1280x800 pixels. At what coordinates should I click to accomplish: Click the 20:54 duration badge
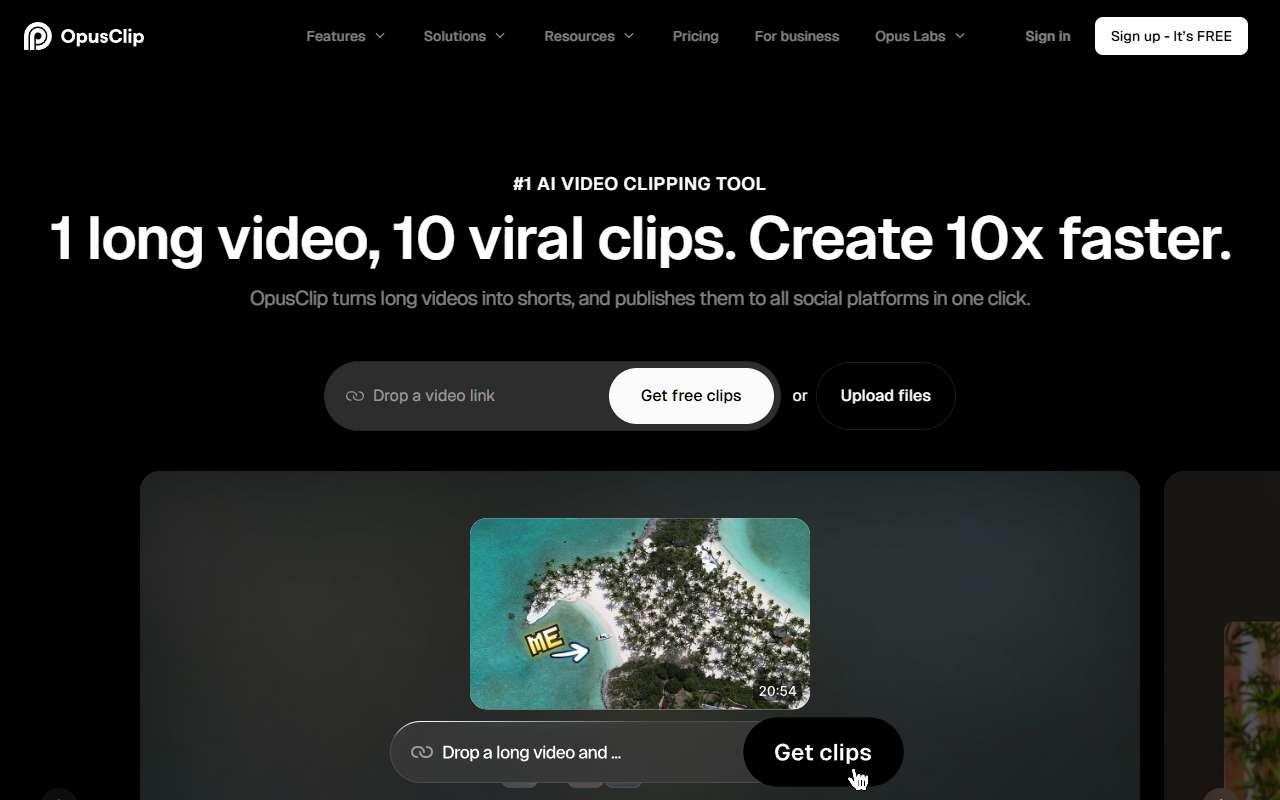(x=778, y=691)
